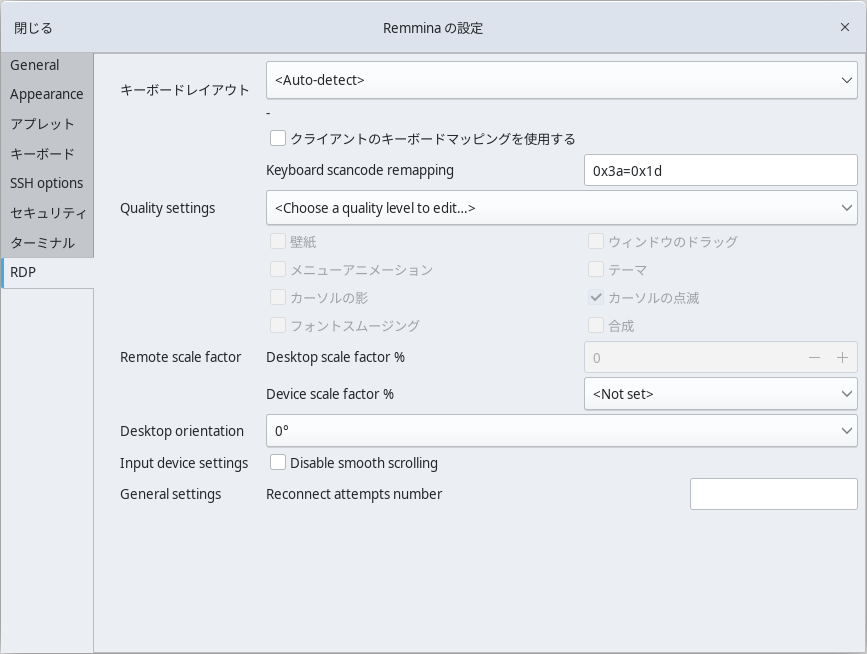Viewport: 867px width, 654px height.
Task: Switch to the SSH options tab
Action: pyautogui.click(x=45, y=182)
